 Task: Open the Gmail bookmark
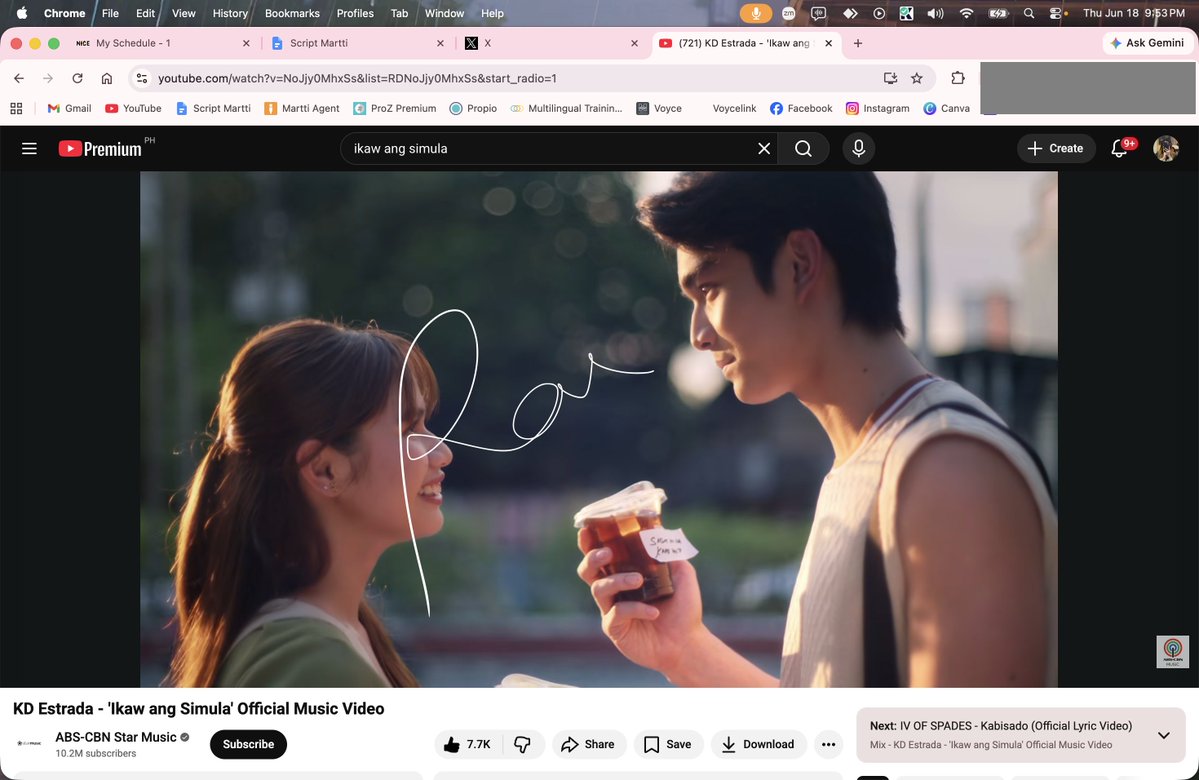[69, 109]
